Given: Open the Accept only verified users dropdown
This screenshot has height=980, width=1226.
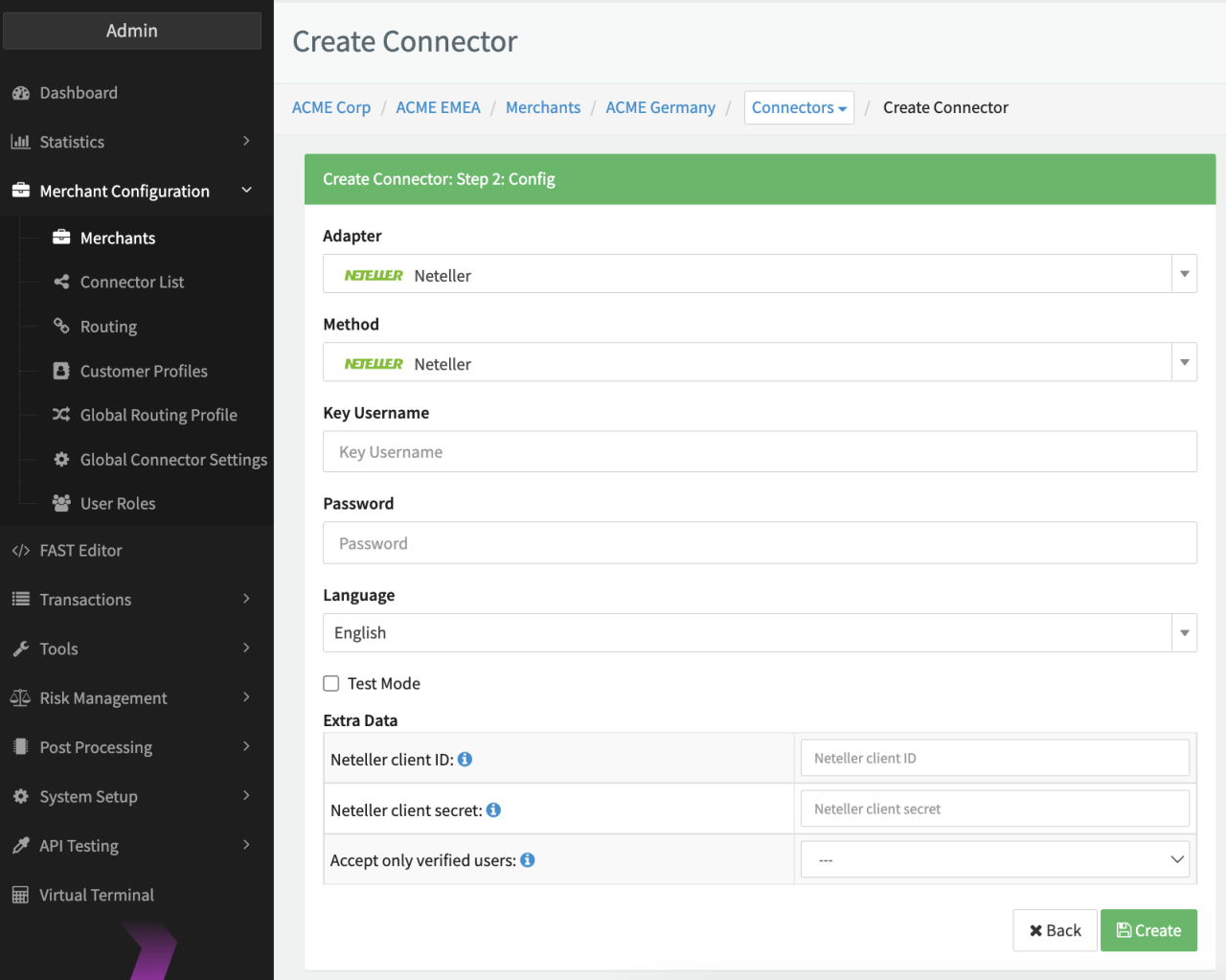Looking at the screenshot, I should click(x=994, y=859).
